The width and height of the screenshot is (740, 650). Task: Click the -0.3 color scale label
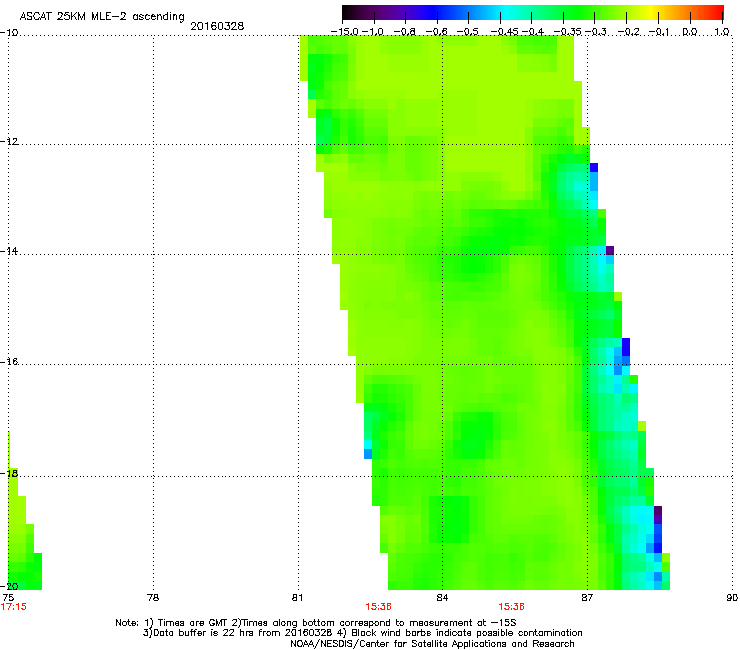tap(596, 32)
